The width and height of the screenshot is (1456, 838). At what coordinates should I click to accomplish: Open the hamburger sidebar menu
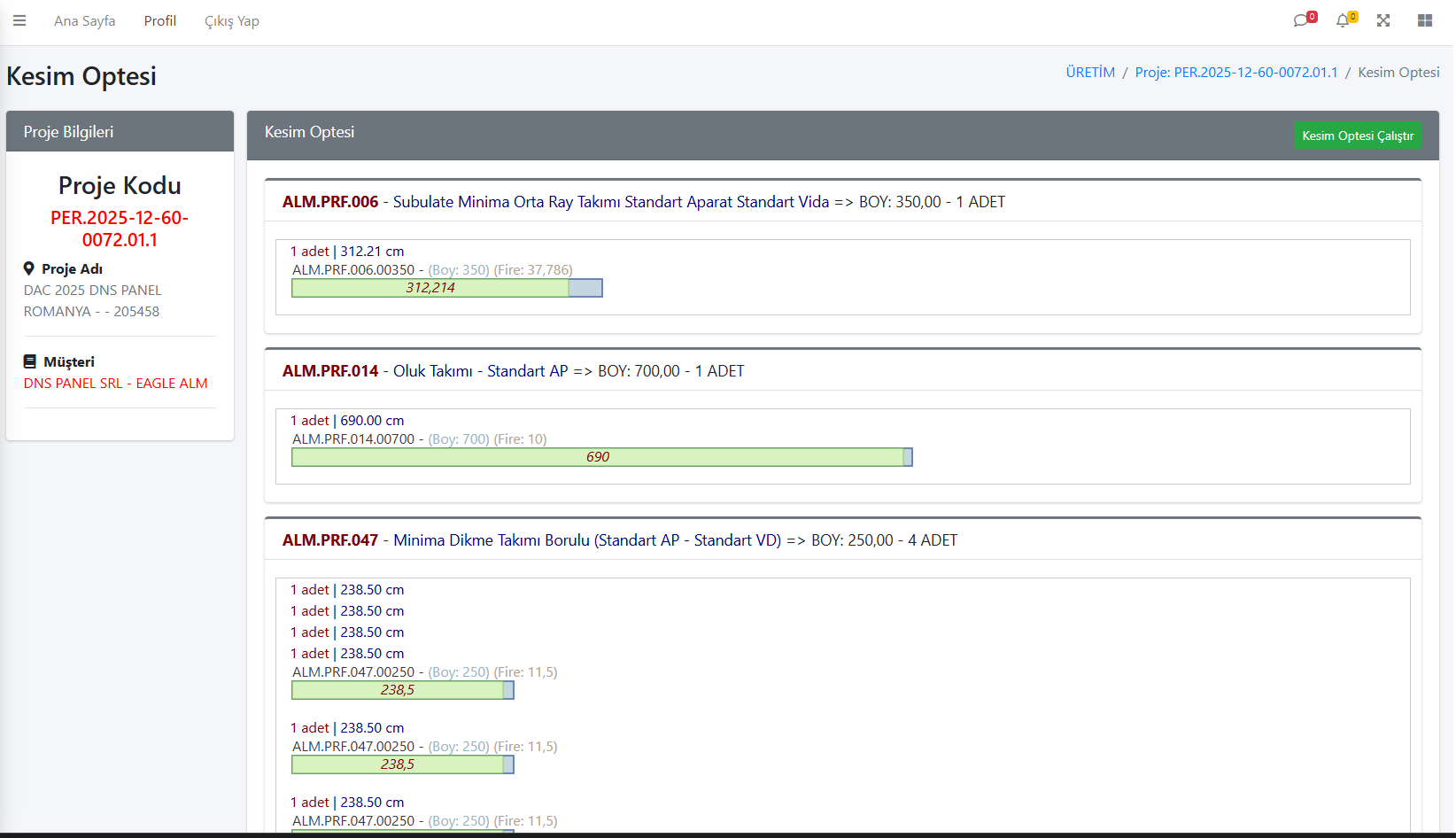(x=19, y=20)
